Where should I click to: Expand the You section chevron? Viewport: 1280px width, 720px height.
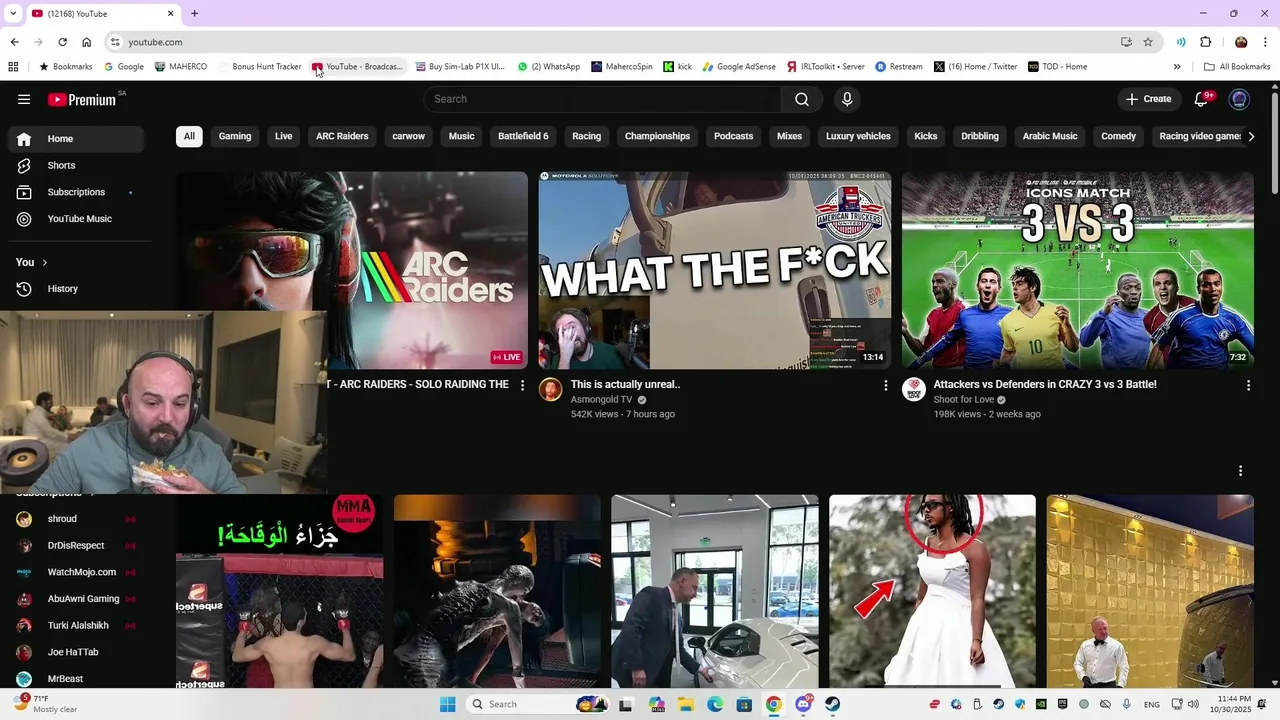[44, 262]
